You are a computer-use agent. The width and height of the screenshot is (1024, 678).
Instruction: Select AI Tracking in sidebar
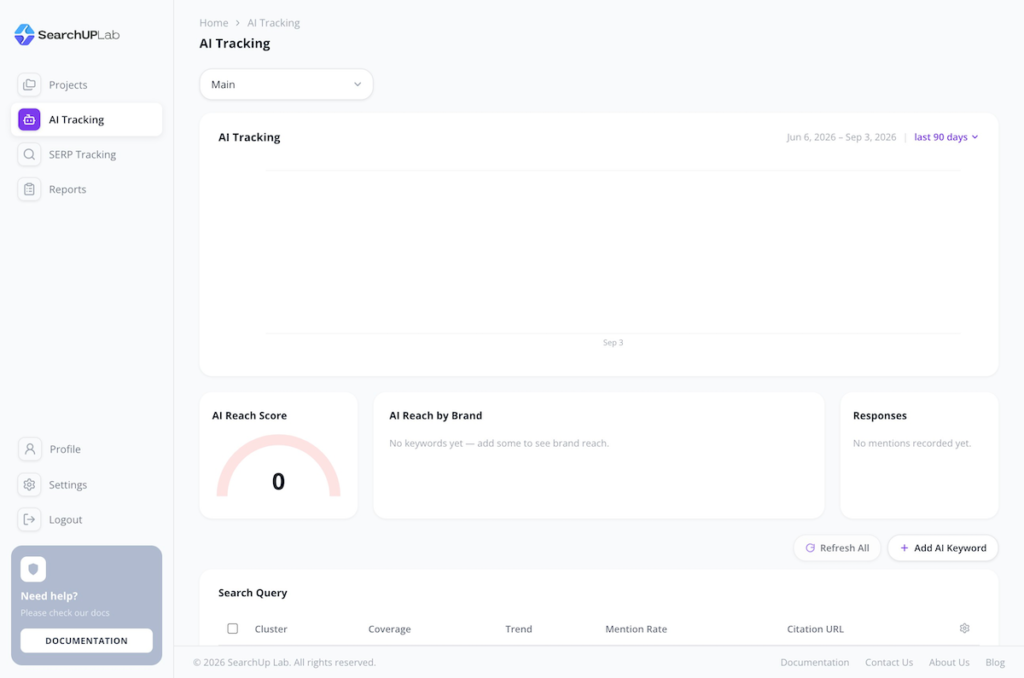pos(86,120)
